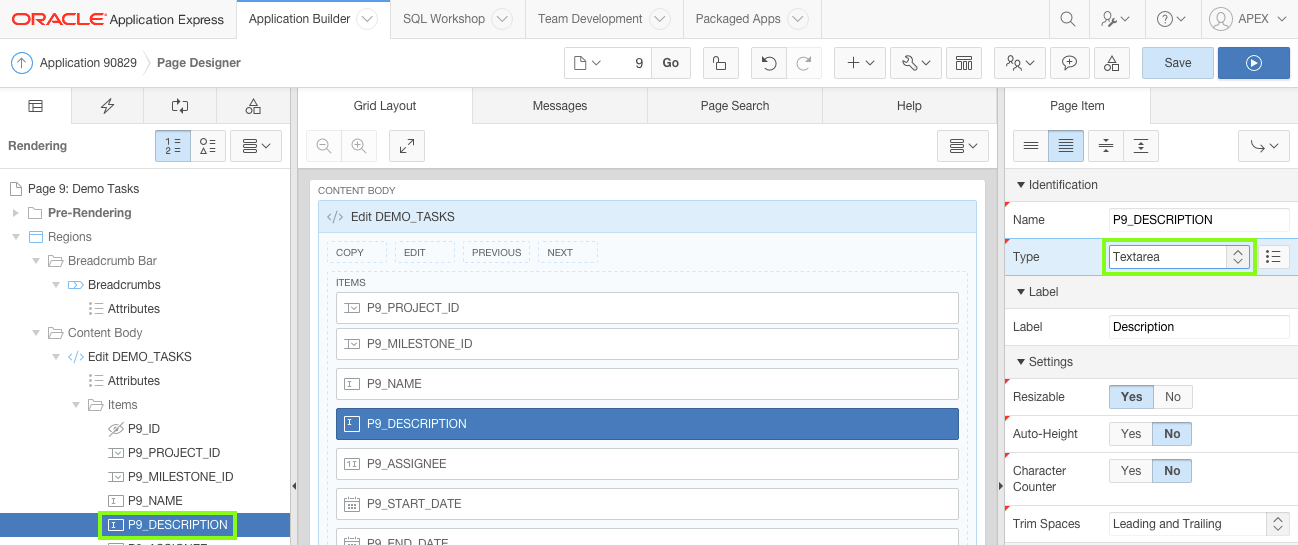Select the PREVIOUS button in the layout
This screenshot has width=1298, height=545.
[x=497, y=252]
